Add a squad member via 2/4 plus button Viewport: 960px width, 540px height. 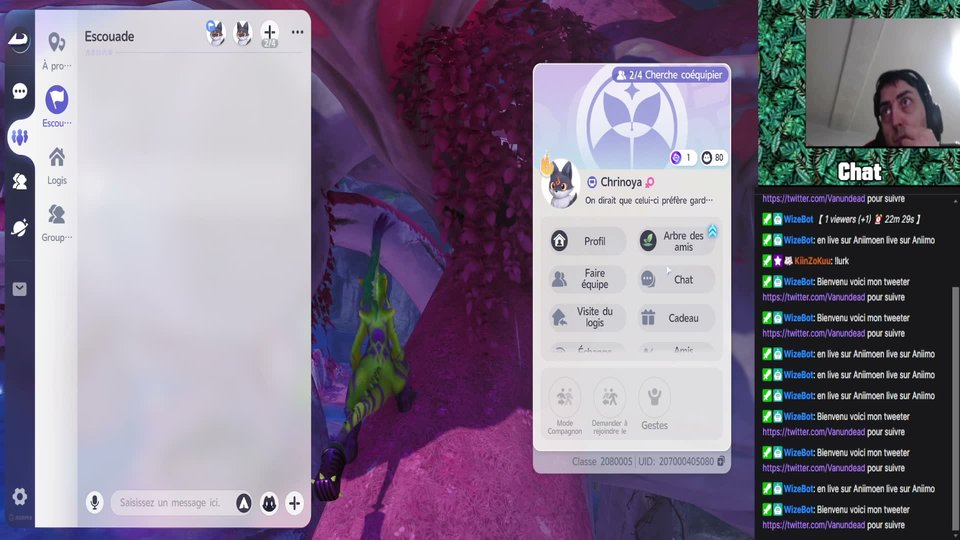(270, 34)
